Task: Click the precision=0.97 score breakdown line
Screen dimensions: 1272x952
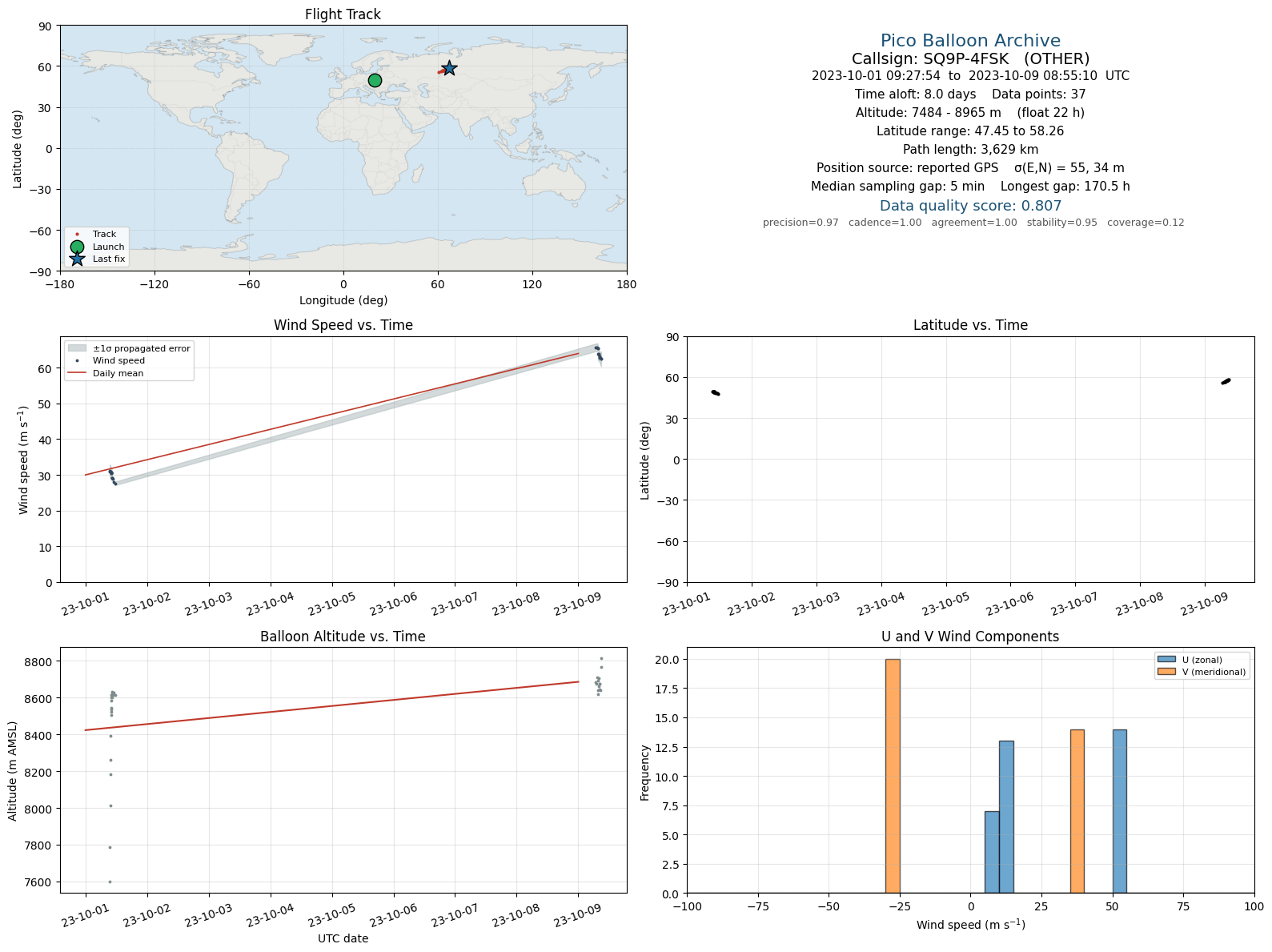Action: (973, 223)
